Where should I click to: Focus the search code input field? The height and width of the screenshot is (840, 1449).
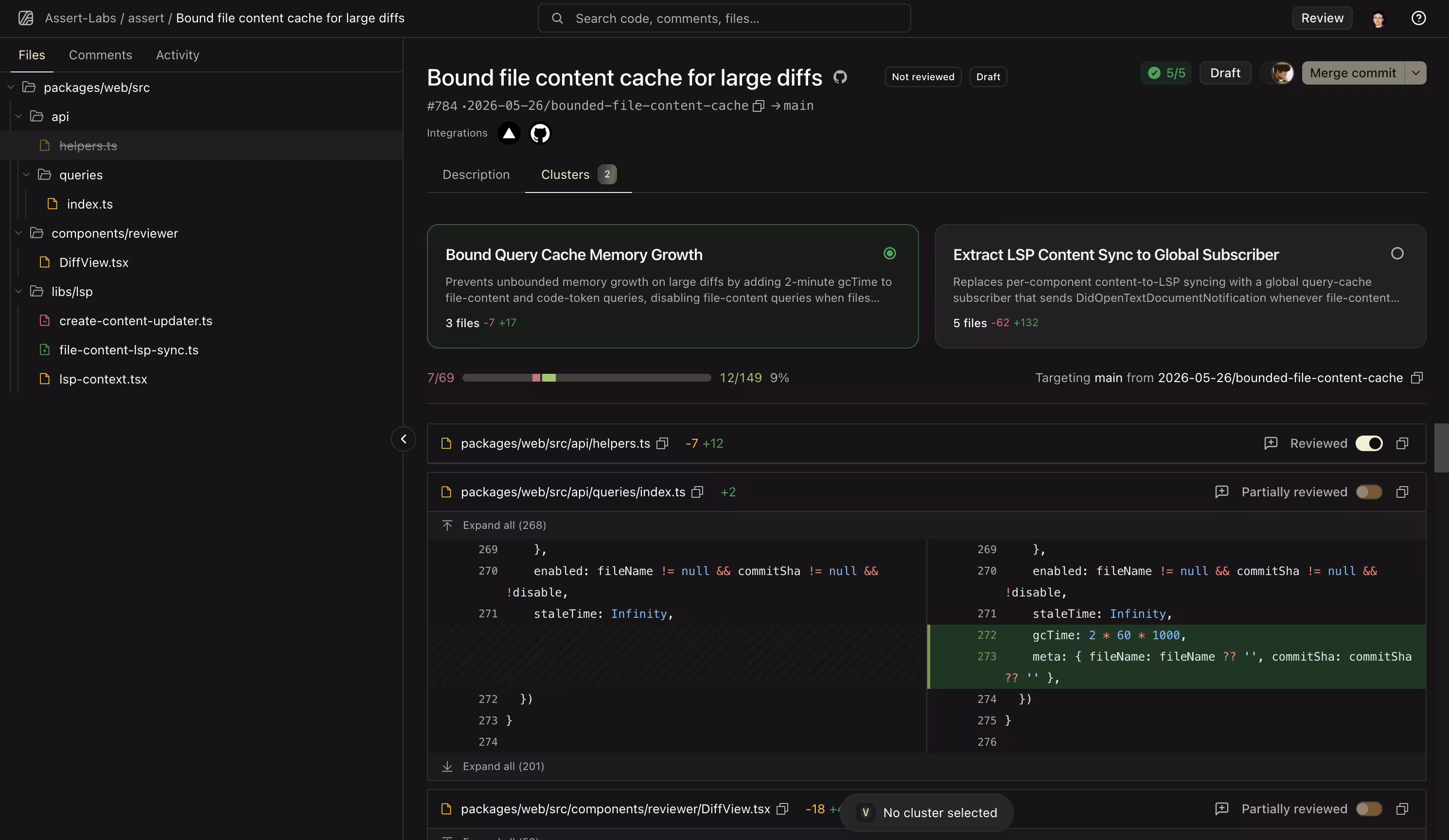click(724, 18)
